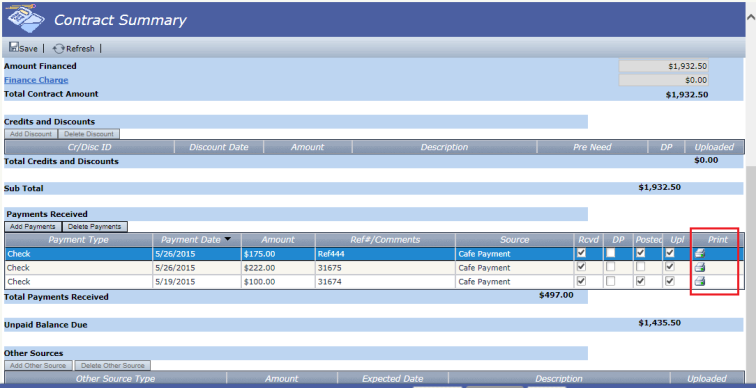Toggle Rcvd checkbox for Ref444 payment

tap(581, 253)
